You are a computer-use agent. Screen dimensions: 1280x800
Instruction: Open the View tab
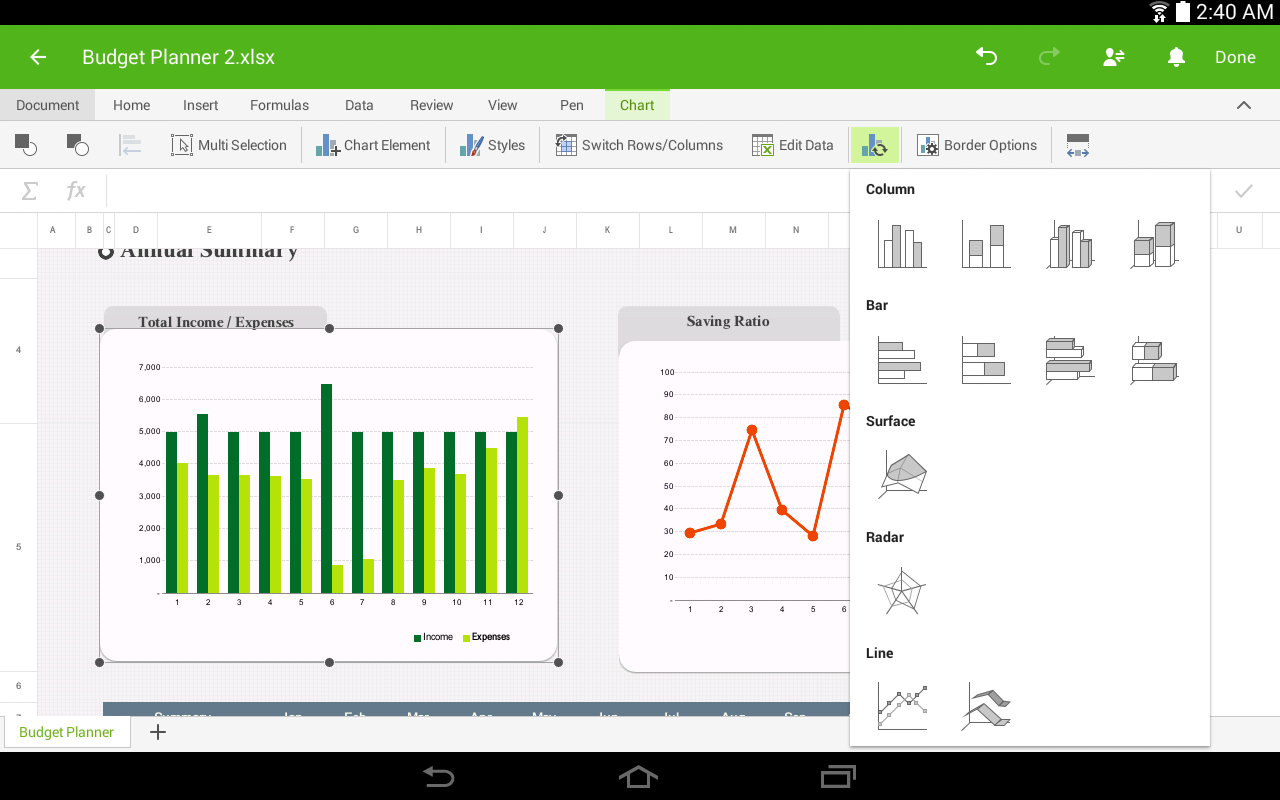click(x=502, y=105)
